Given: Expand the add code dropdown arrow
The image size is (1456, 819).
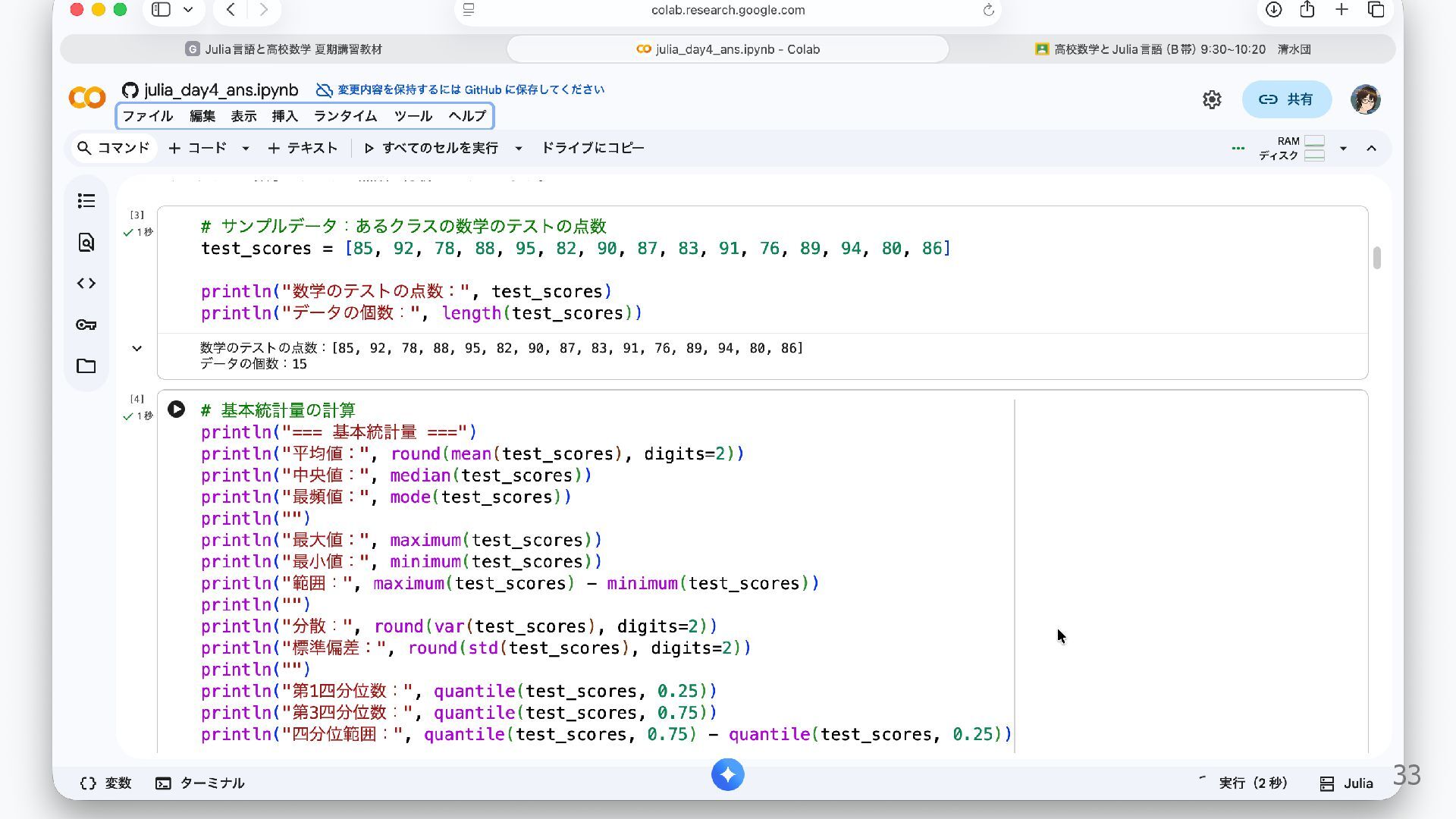Looking at the screenshot, I should coord(245,149).
